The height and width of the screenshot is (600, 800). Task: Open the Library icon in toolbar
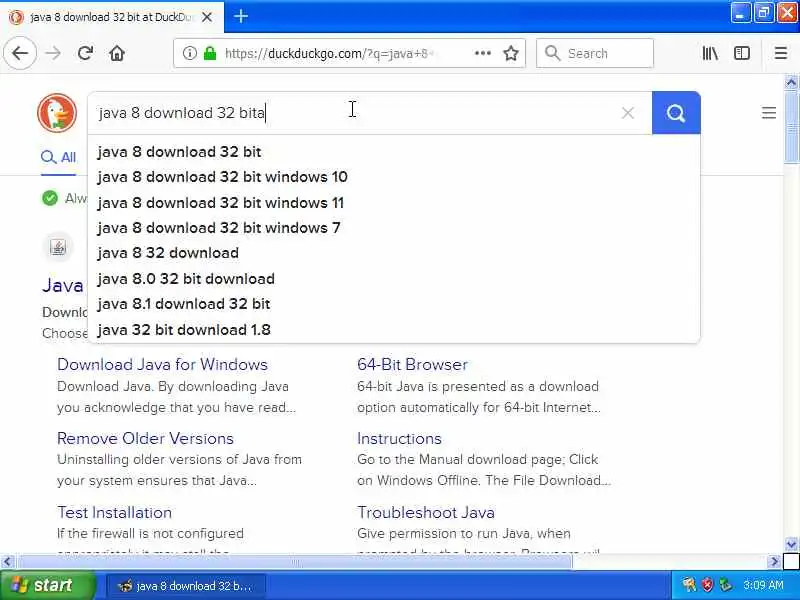[x=710, y=53]
